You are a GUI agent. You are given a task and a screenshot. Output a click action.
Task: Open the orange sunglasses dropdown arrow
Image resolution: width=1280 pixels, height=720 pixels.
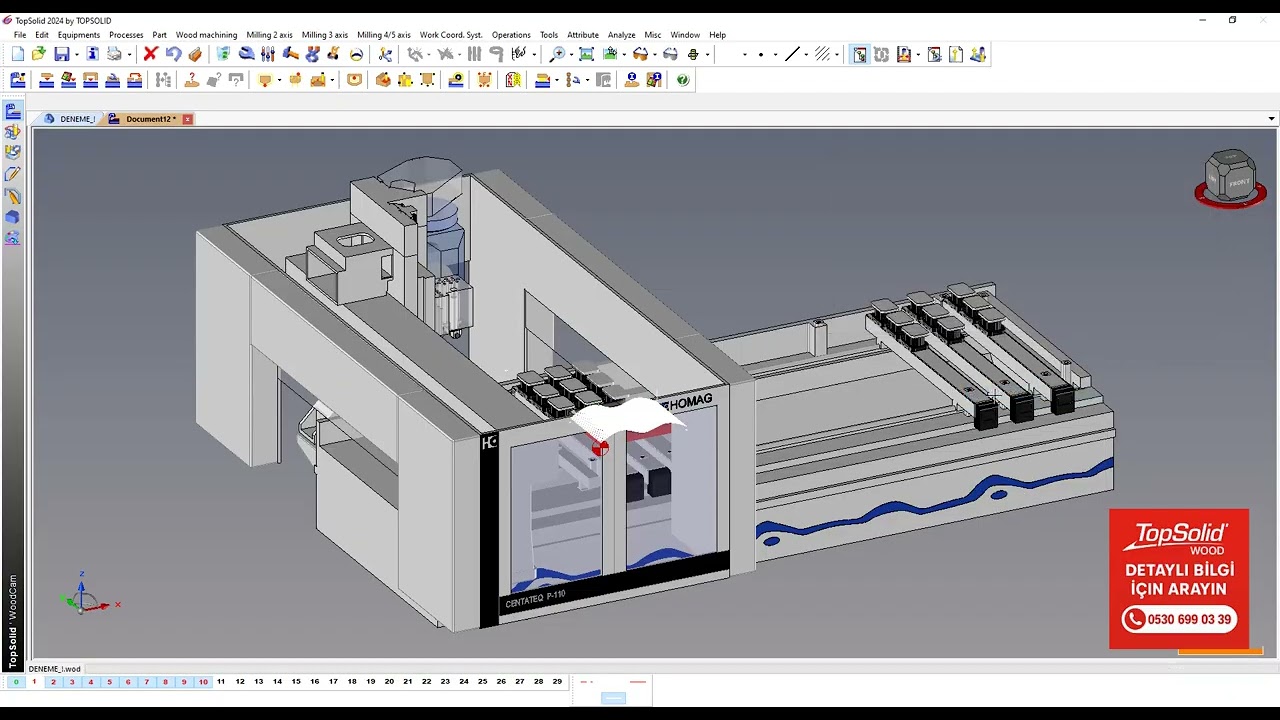point(653,55)
